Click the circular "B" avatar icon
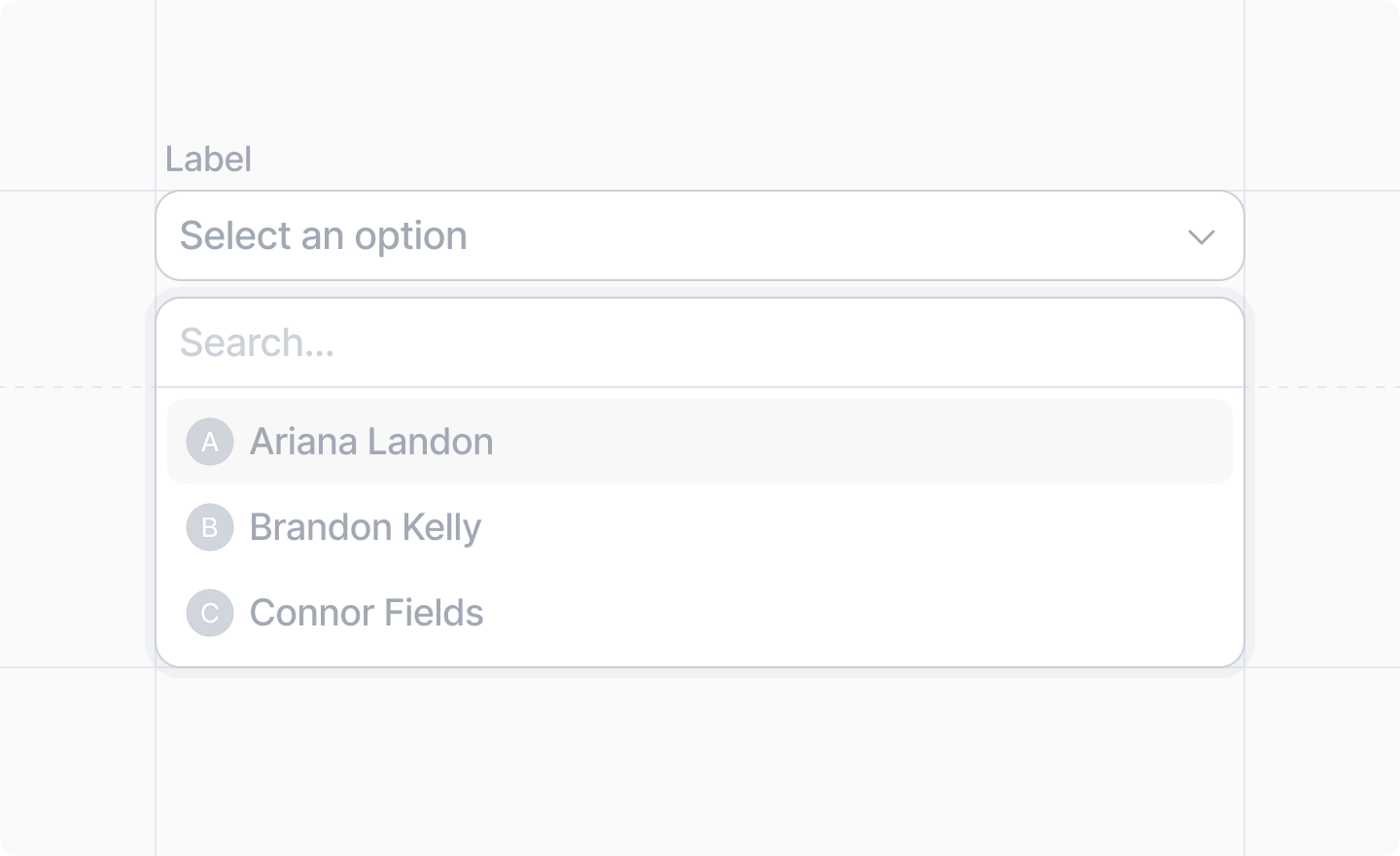1400x856 pixels. click(x=210, y=527)
